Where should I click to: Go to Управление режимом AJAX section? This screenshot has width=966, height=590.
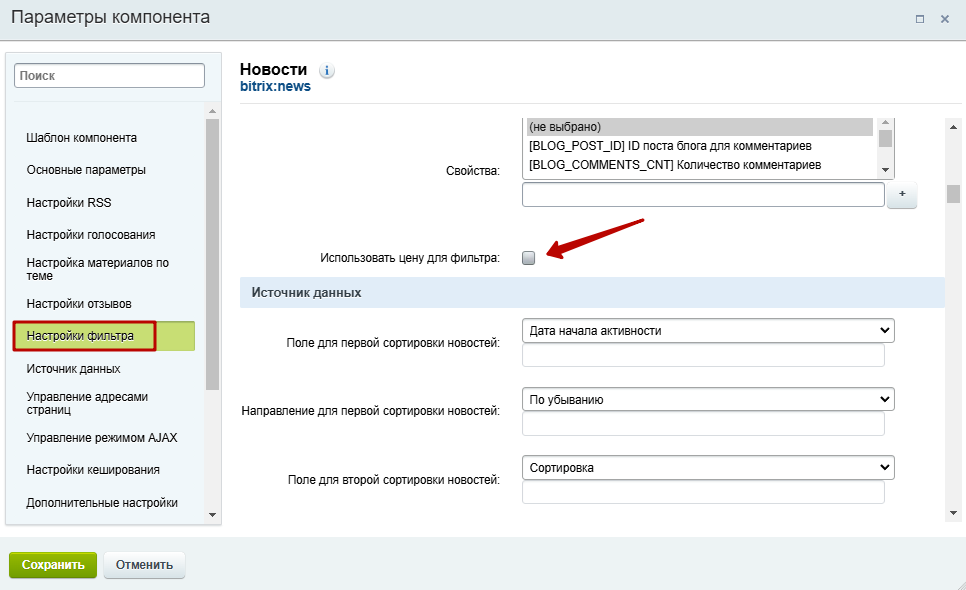coord(102,438)
